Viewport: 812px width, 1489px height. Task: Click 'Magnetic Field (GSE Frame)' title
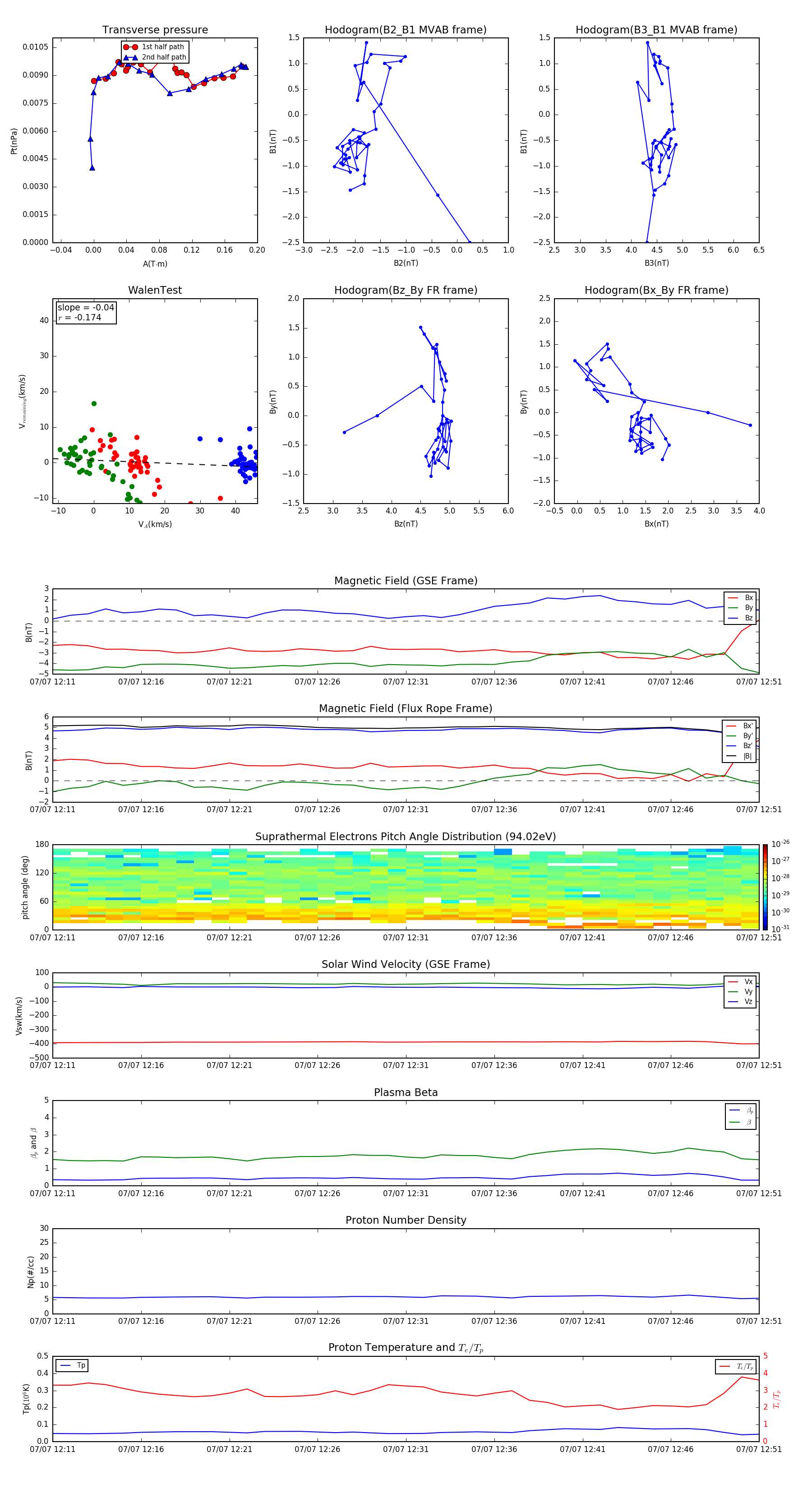coord(406,581)
